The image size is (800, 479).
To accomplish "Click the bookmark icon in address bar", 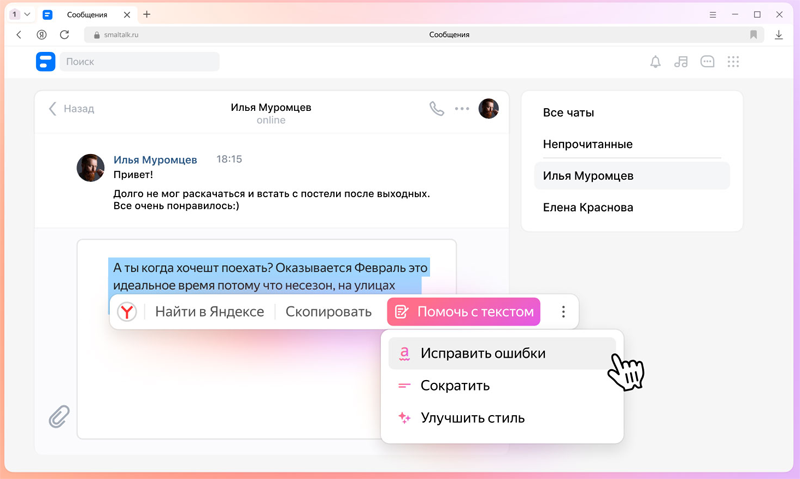I will click(x=753, y=35).
